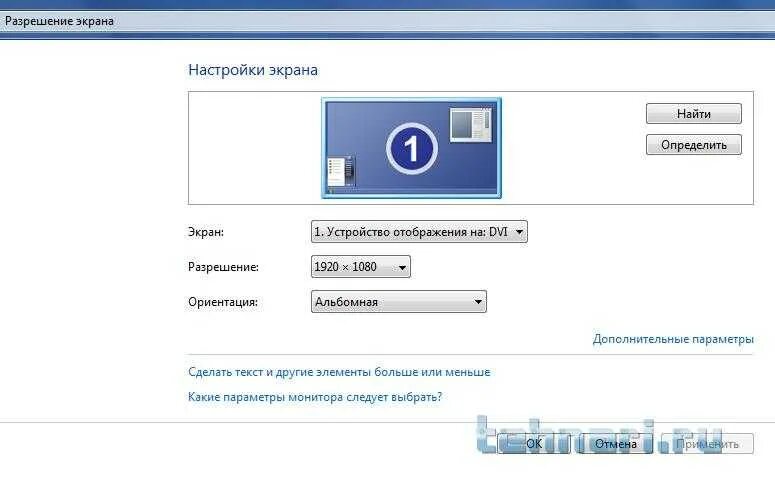This screenshot has height=486, width=775.
Task: Click the Разрешение экрана window title
Action: [x=59, y=21]
